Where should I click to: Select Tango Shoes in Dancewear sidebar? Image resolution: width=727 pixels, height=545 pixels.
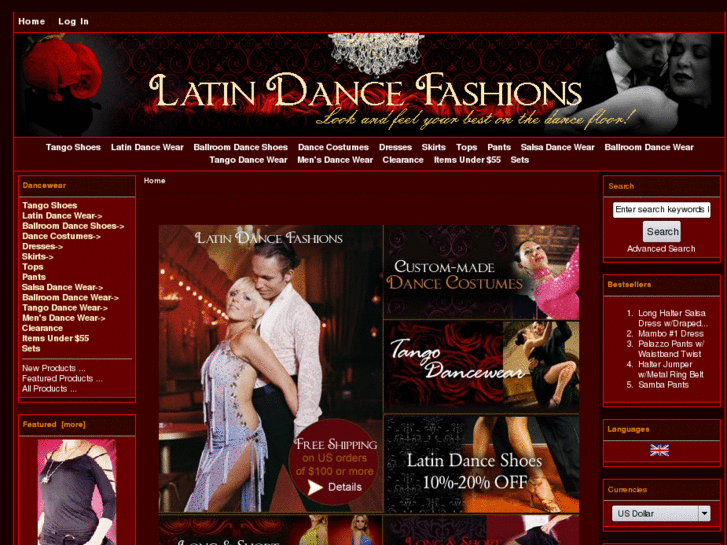[x=49, y=205]
